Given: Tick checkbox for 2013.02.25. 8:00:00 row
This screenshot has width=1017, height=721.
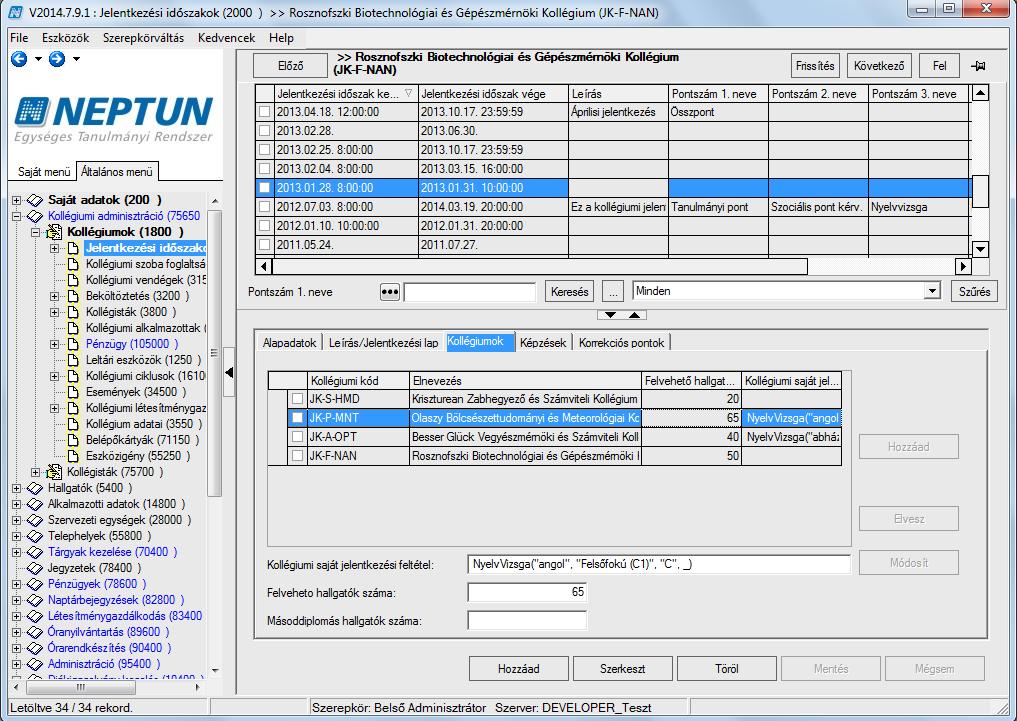Looking at the screenshot, I should pyautogui.click(x=265, y=150).
